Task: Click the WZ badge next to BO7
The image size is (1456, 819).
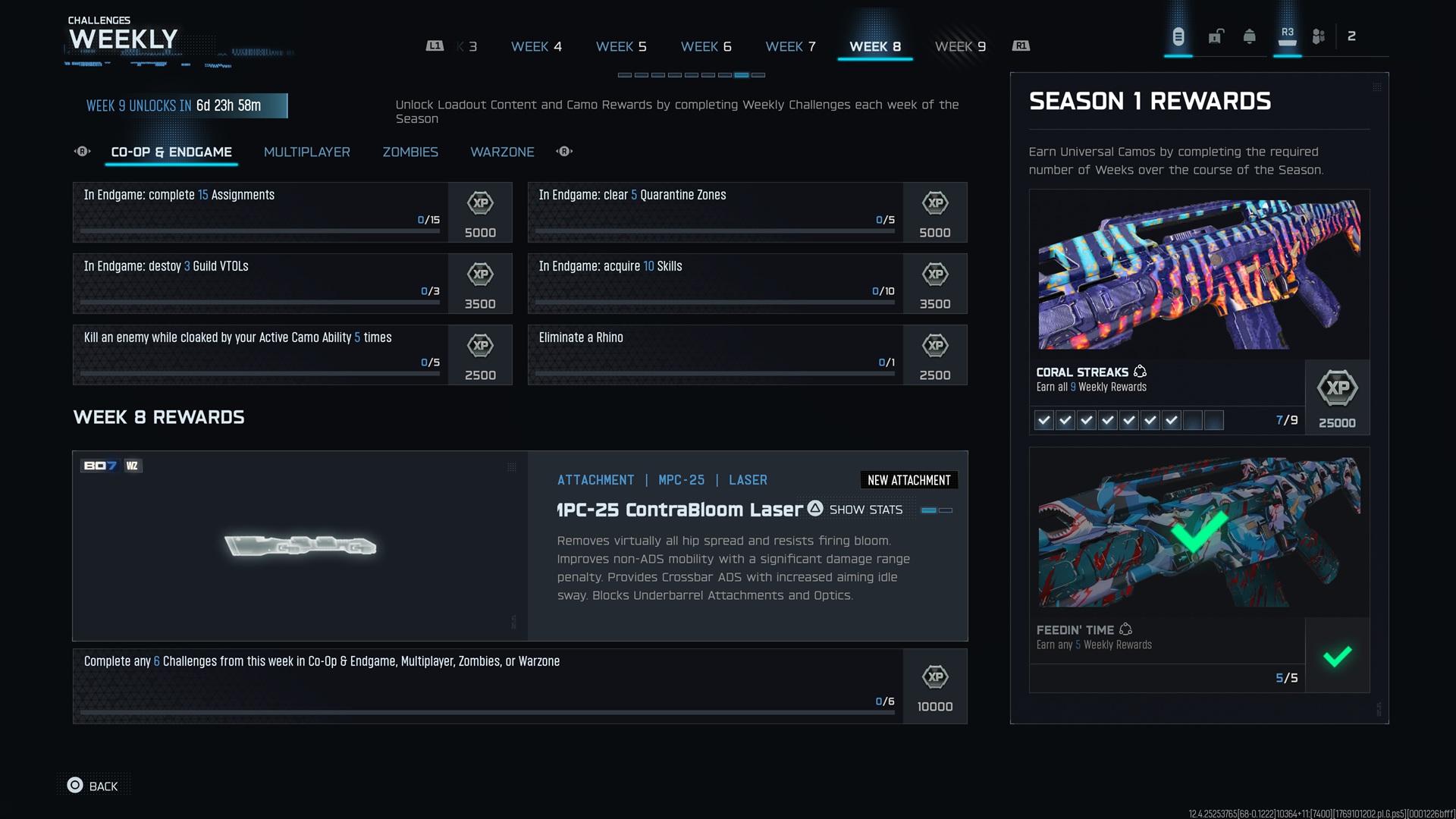Action: point(131,466)
